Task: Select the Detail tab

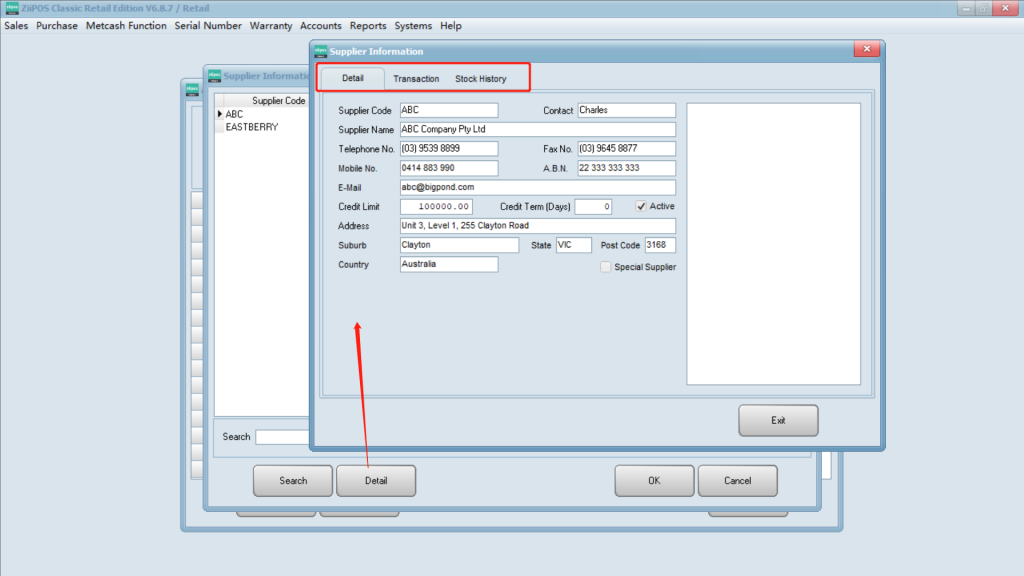Action: click(352, 78)
